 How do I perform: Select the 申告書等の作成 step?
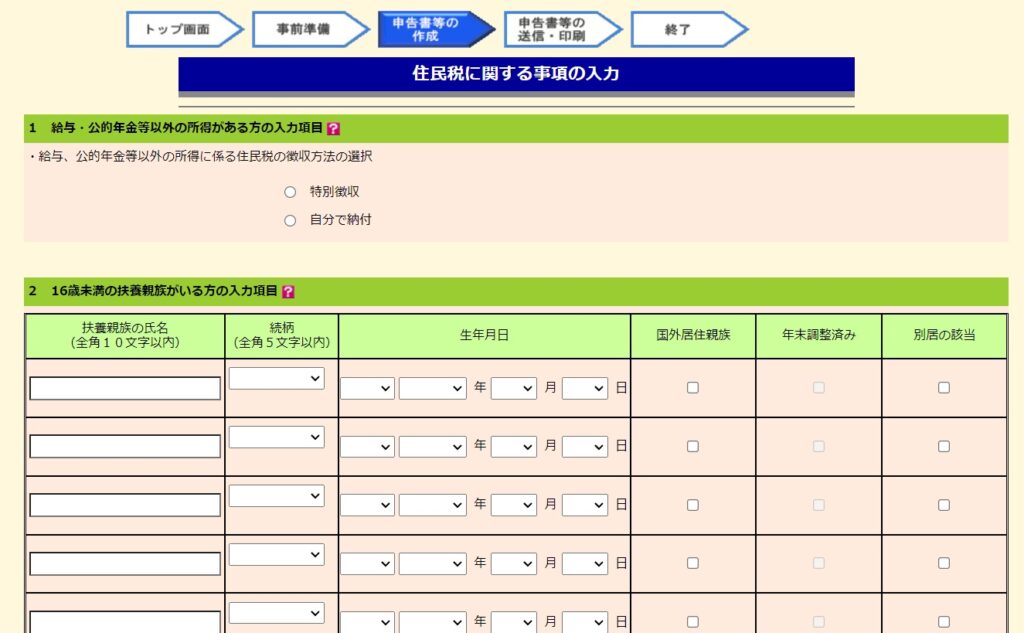pos(436,29)
